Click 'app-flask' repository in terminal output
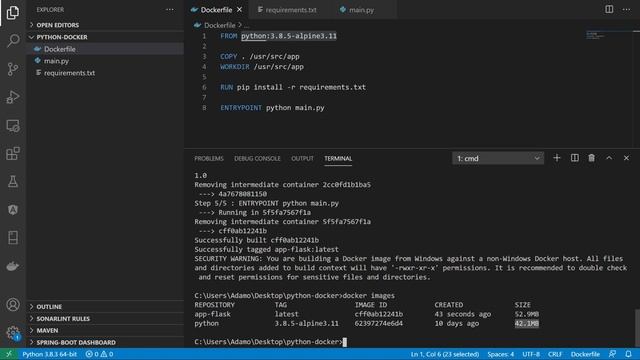The image size is (640, 360). point(212,314)
